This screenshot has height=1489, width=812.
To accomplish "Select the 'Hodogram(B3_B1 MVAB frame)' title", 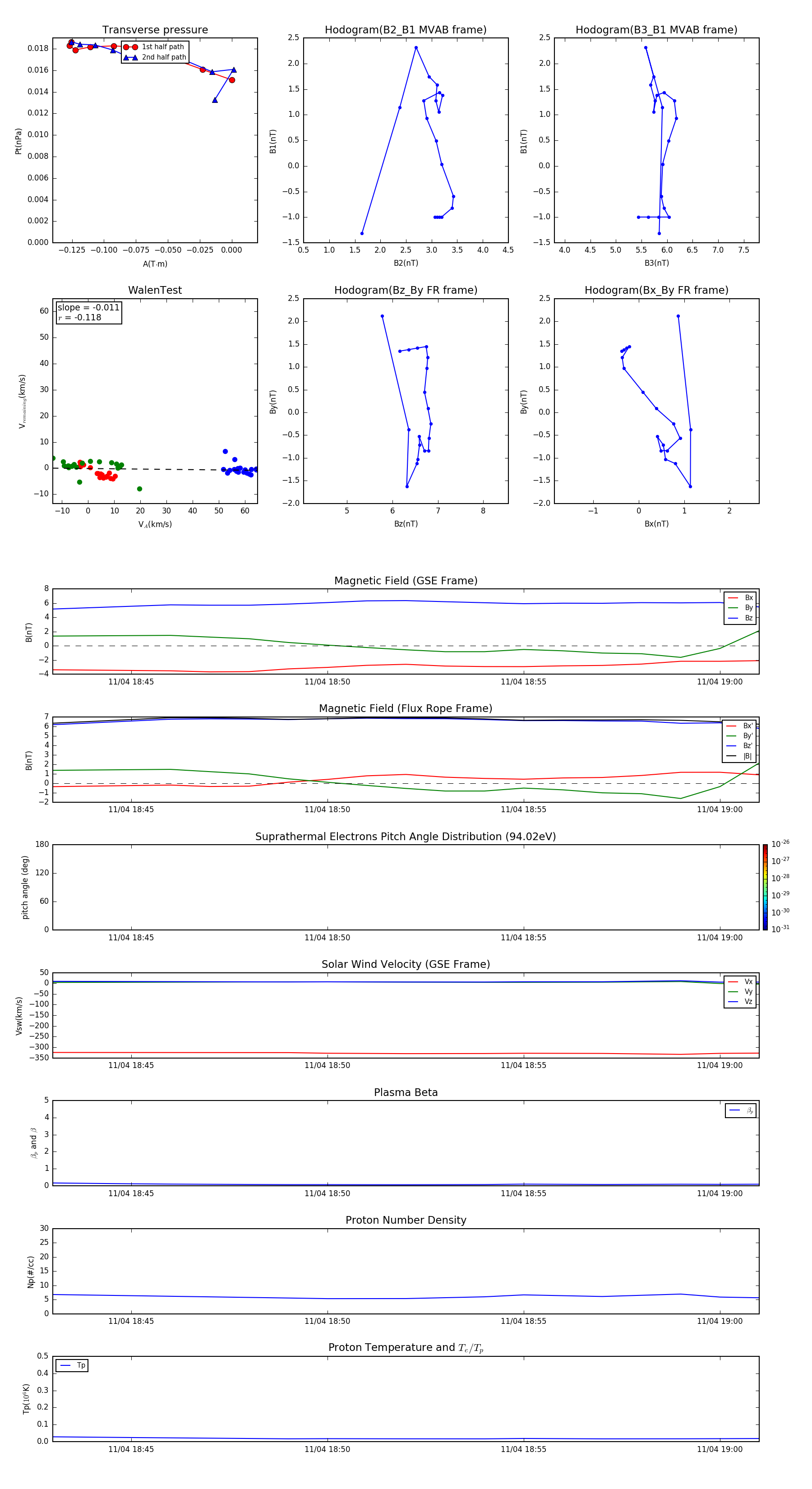I will pyautogui.click(x=656, y=30).
